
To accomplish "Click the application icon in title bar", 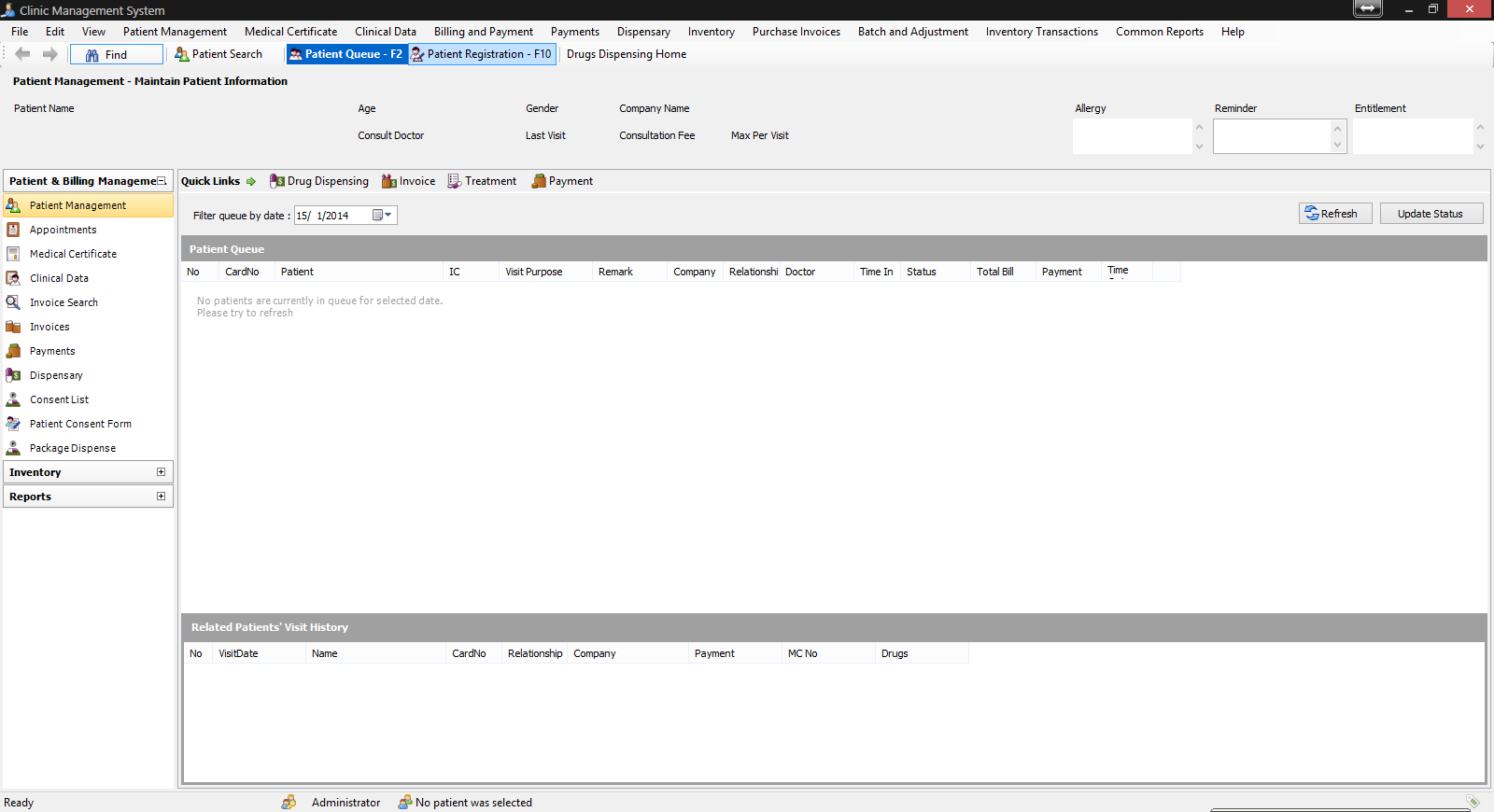I will [8, 10].
